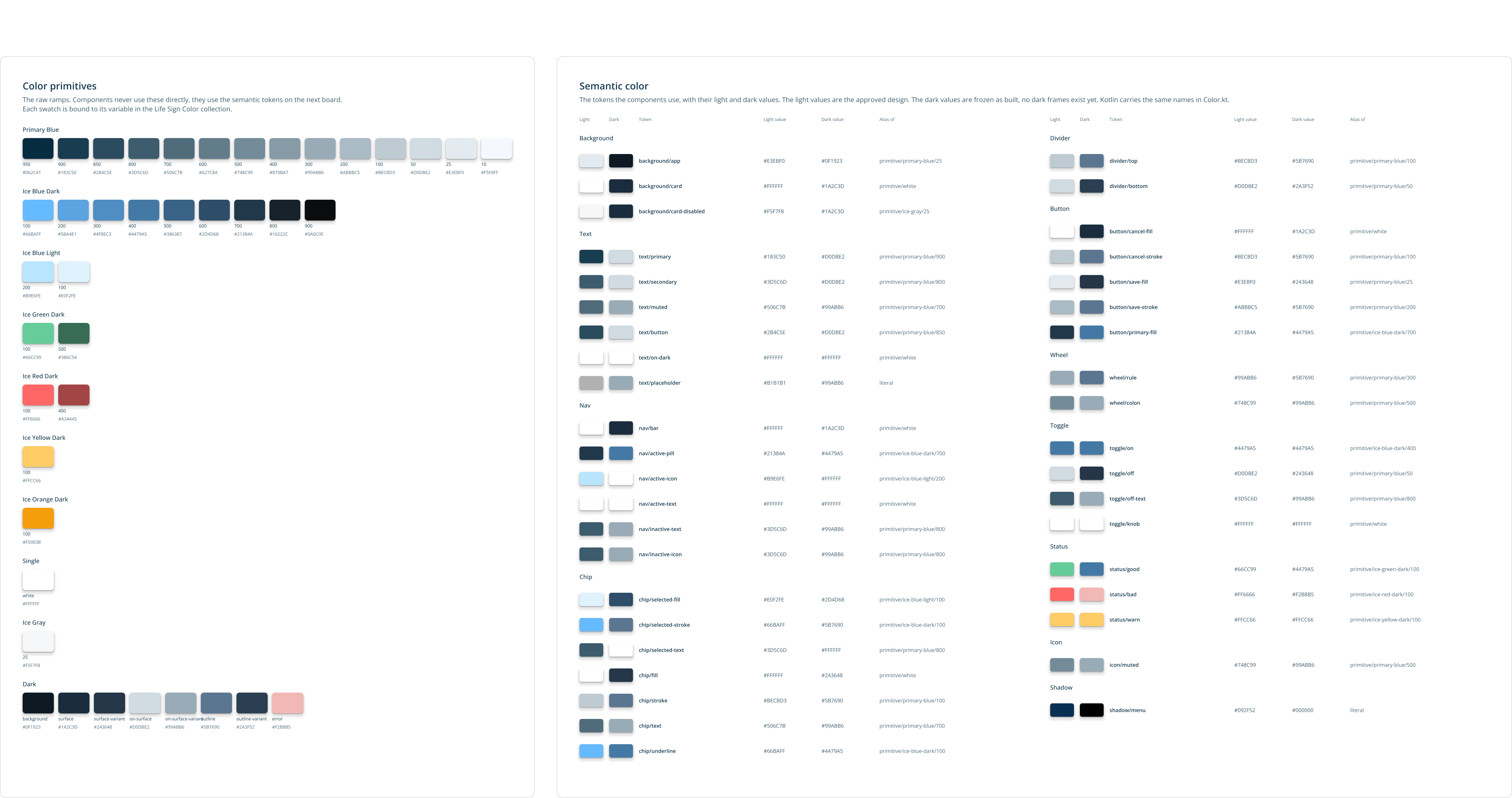Click the Ice Yellow Dark 100 swatch
The height and width of the screenshot is (798, 1512).
(x=38, y=457)
